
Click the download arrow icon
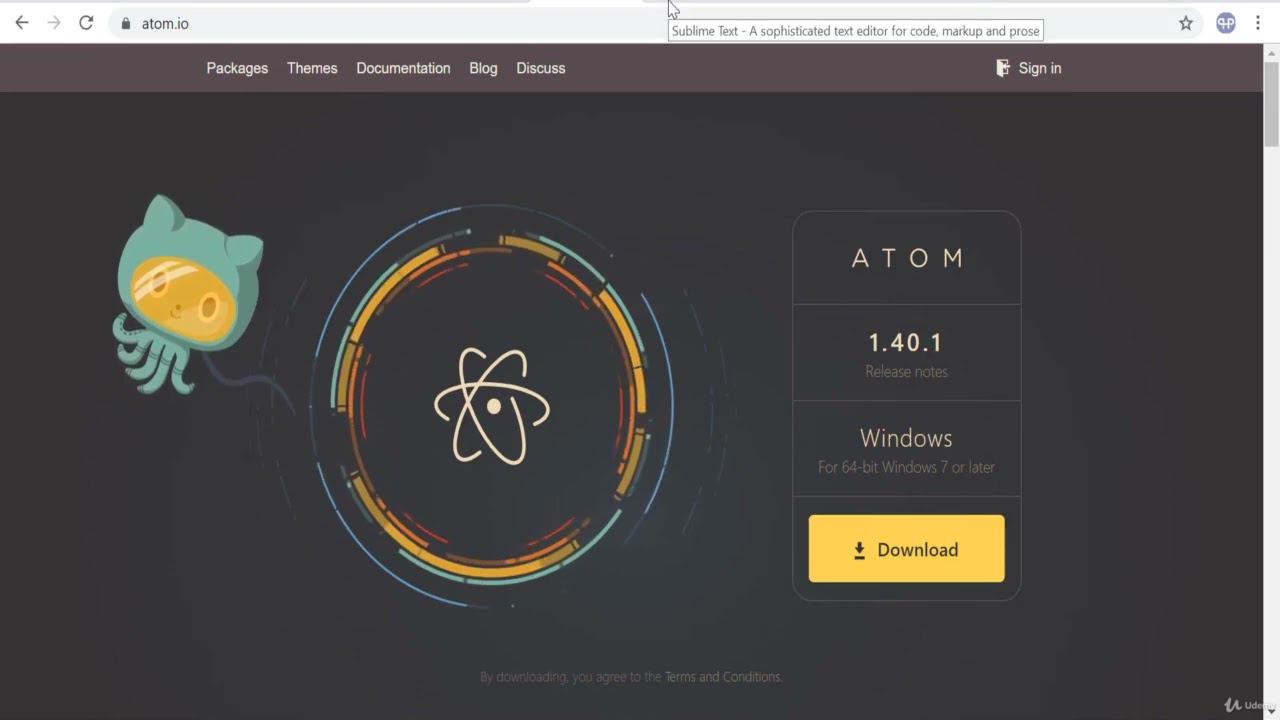pos(859,550)
